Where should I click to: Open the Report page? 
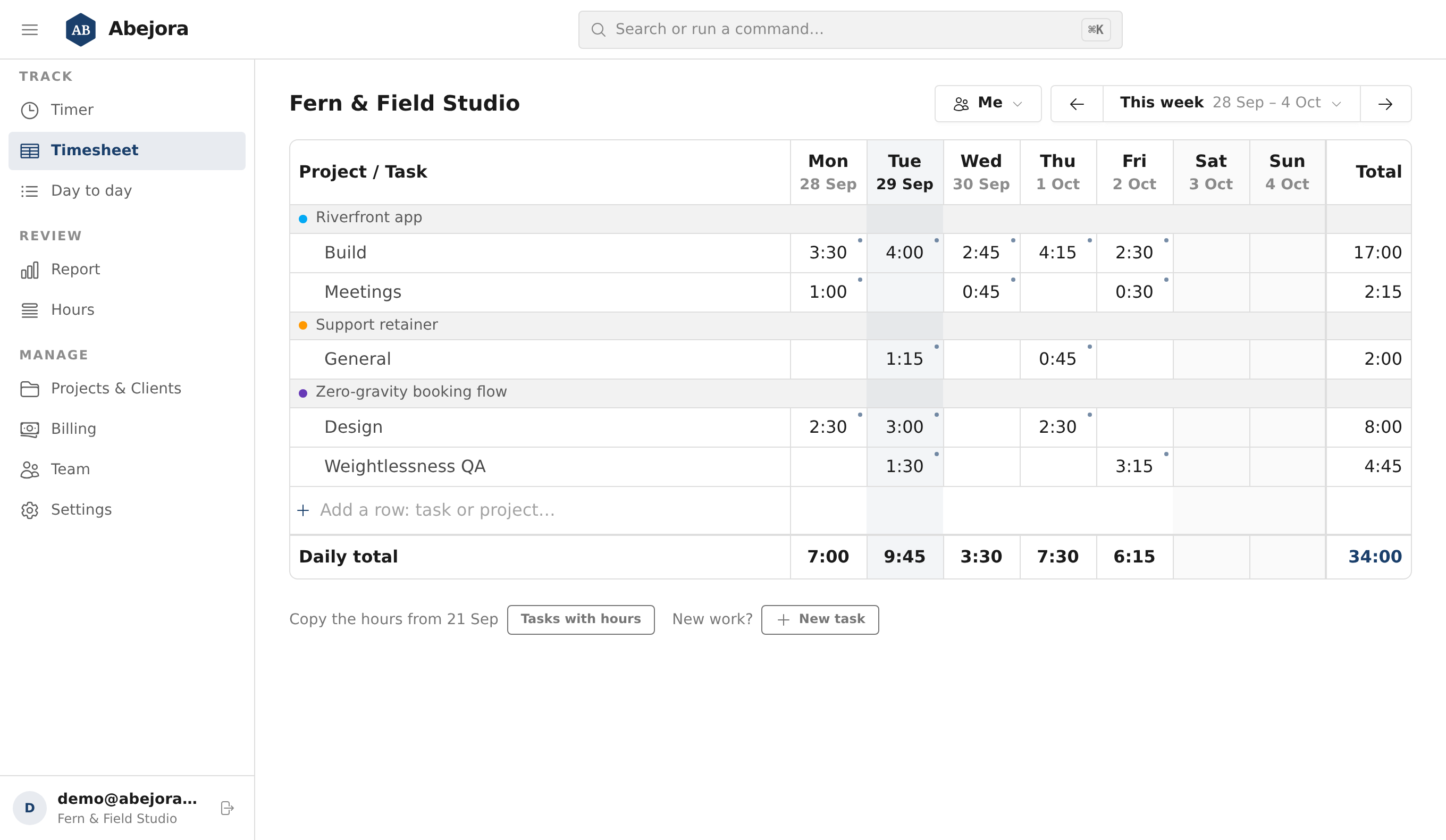coord(127,269)
